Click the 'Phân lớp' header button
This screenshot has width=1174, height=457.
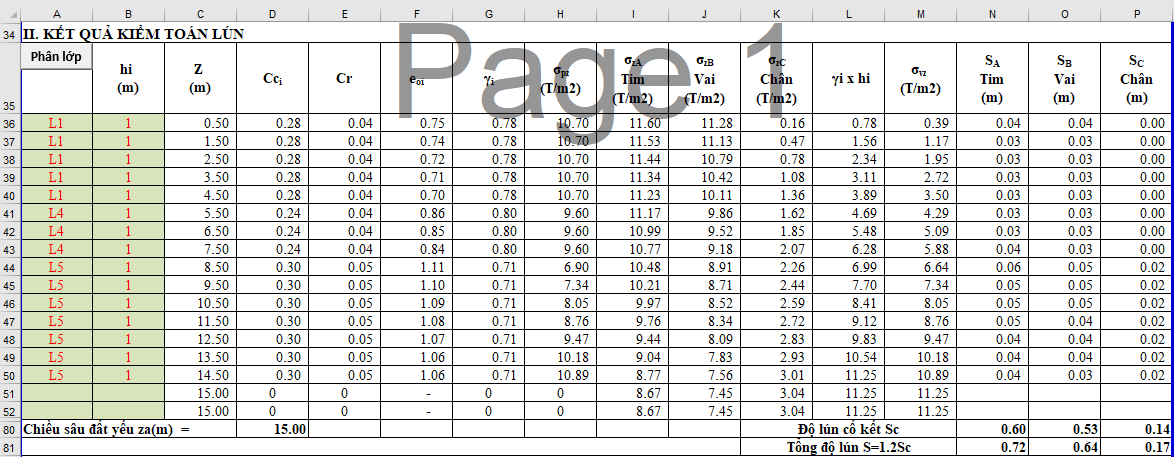click(56, 56)
